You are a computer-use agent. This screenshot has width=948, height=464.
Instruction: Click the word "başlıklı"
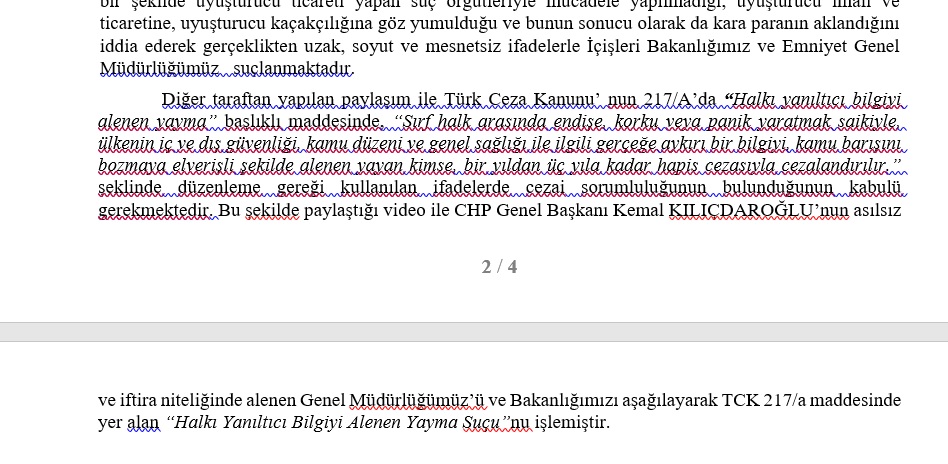coord(252,122)
